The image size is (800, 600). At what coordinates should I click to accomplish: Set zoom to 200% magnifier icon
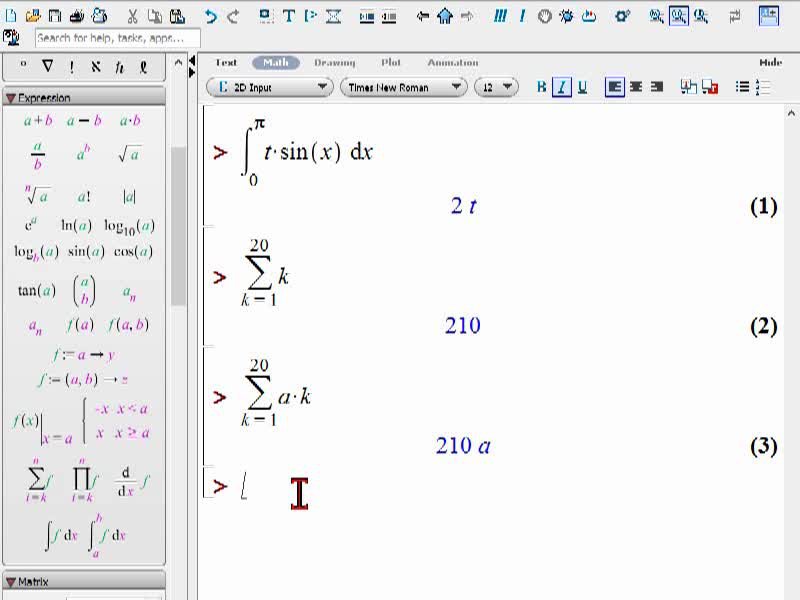(701, 16)
